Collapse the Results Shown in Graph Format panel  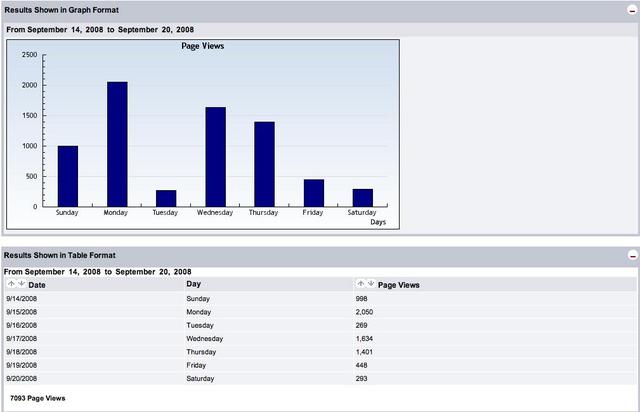[x=632, y=11]
